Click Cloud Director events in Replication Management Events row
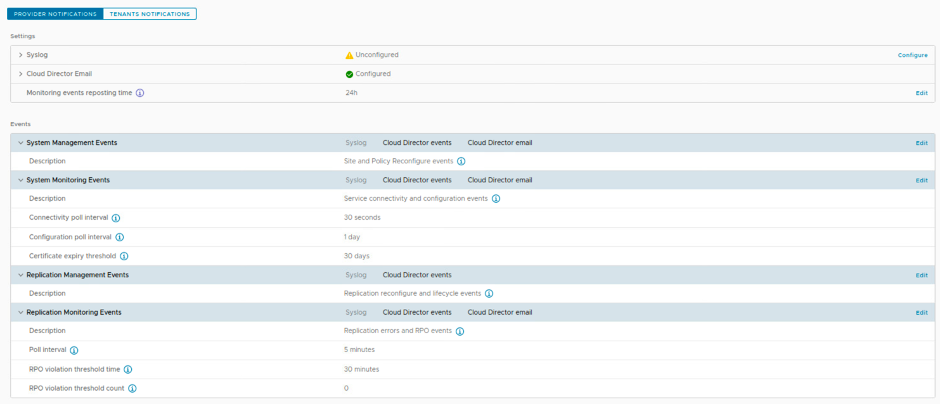Viewport: 941px width, 404px height. pos(417,275)
